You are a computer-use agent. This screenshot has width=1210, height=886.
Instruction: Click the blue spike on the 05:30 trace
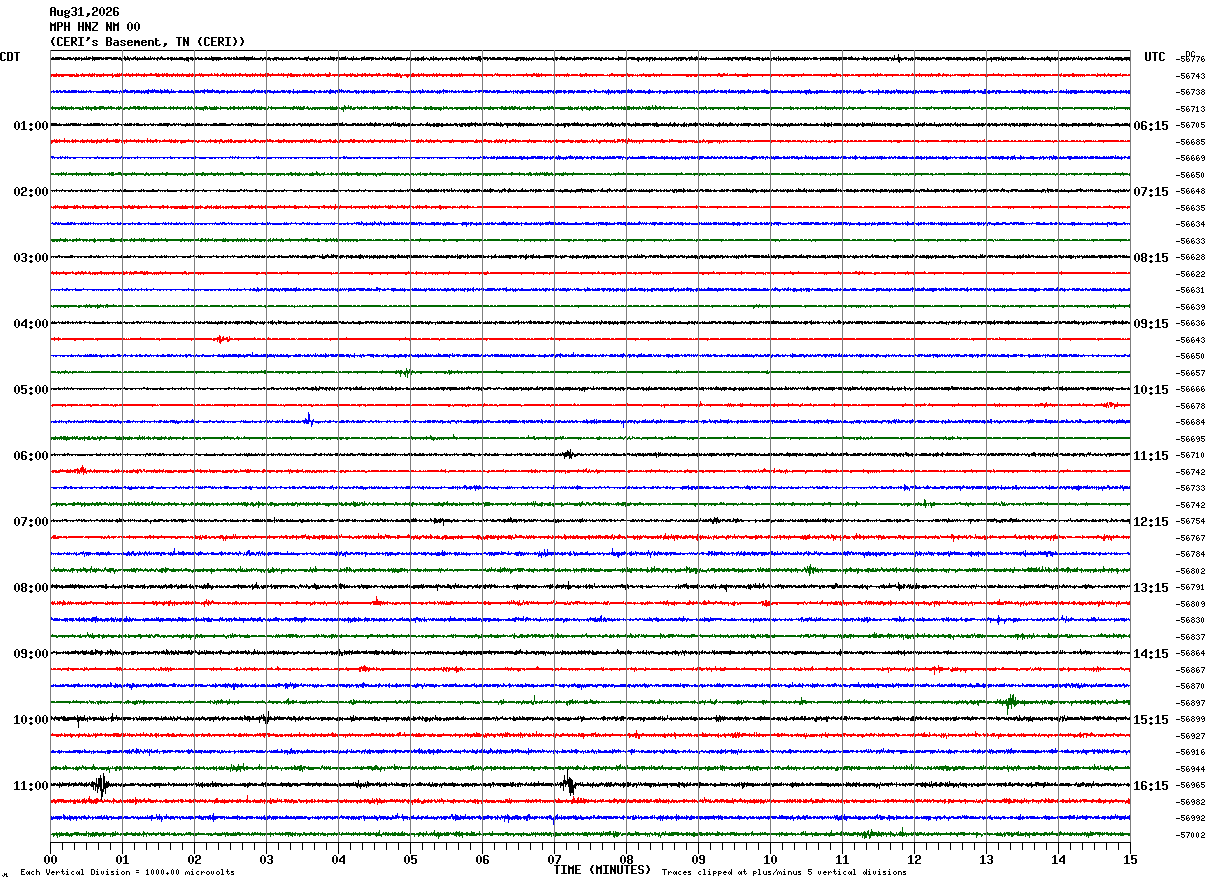(x=309, y=420)
